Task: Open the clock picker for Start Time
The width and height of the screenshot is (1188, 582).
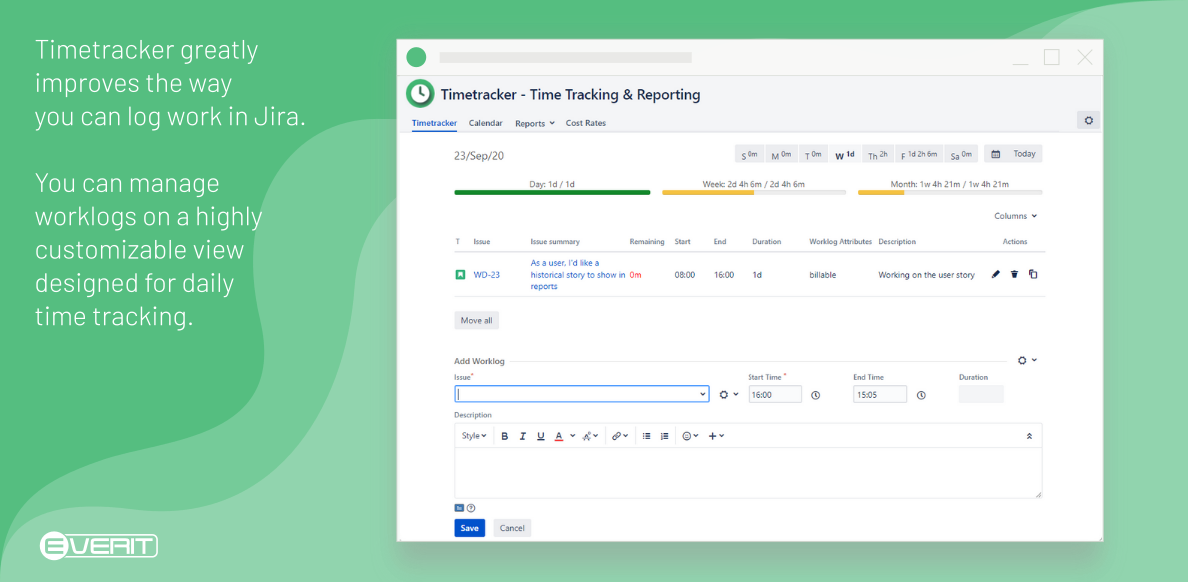Action: [816, 395]
